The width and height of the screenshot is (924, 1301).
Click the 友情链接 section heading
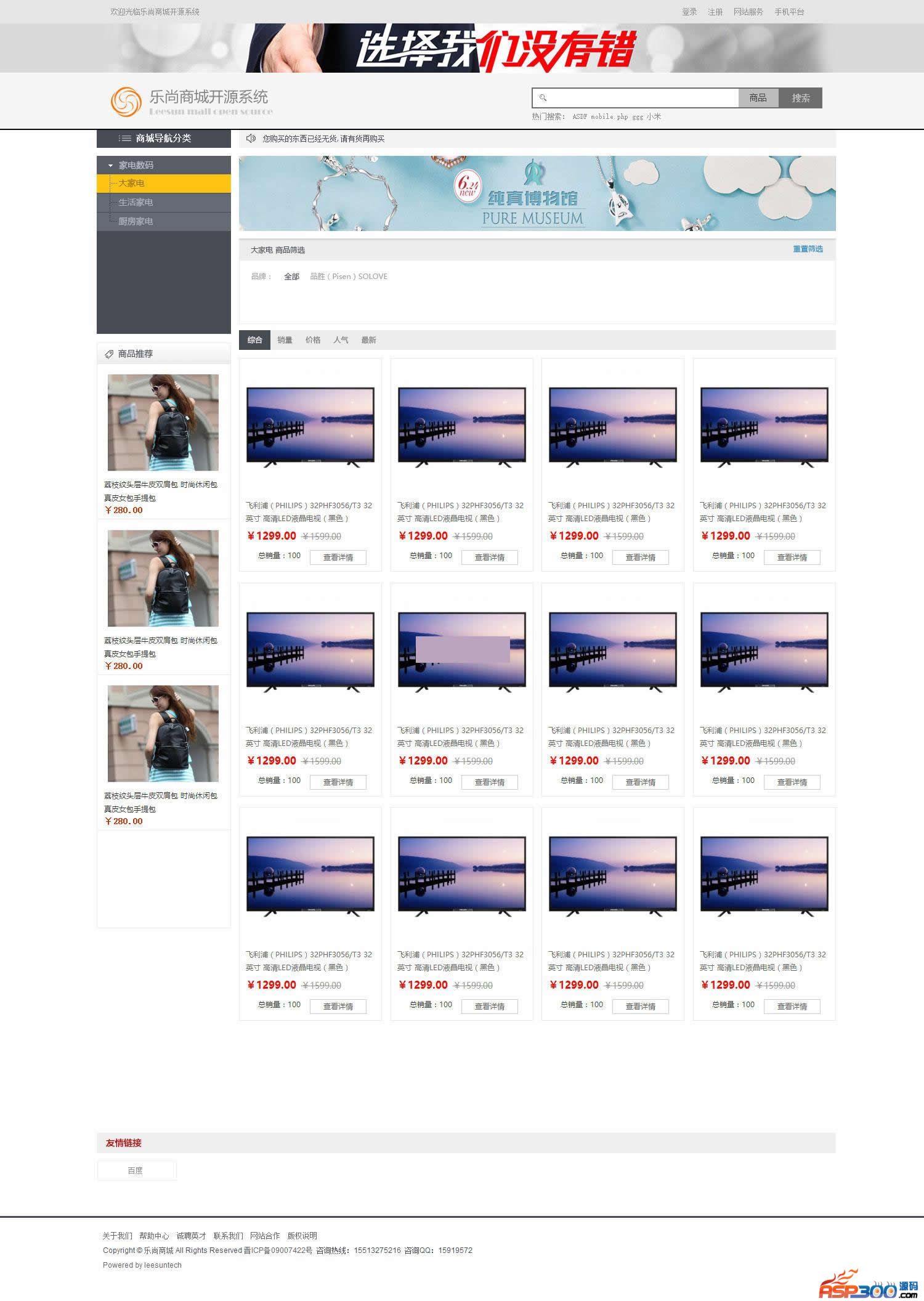tap(124, 1143)
